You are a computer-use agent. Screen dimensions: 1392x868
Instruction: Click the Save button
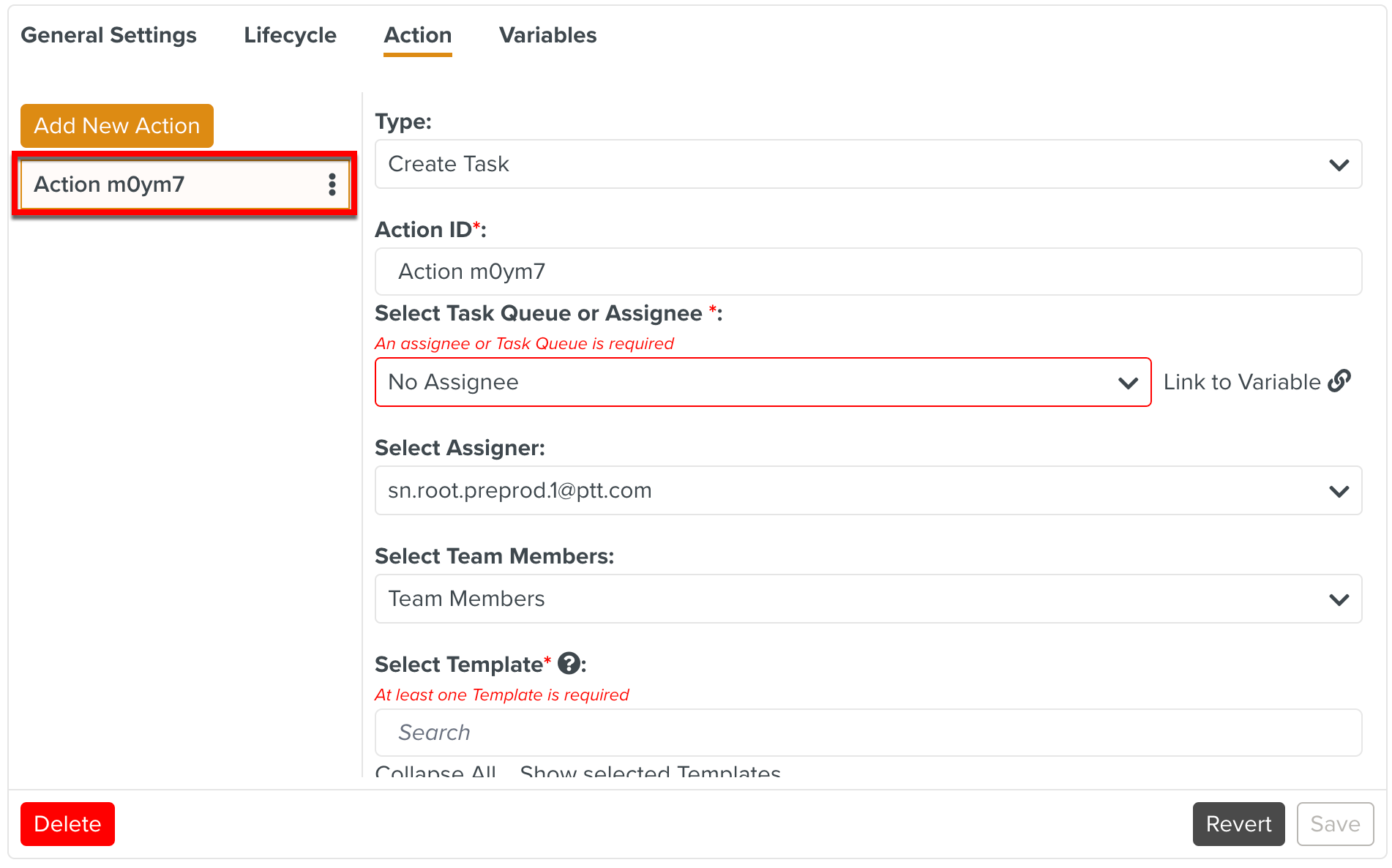(1335, 824)
